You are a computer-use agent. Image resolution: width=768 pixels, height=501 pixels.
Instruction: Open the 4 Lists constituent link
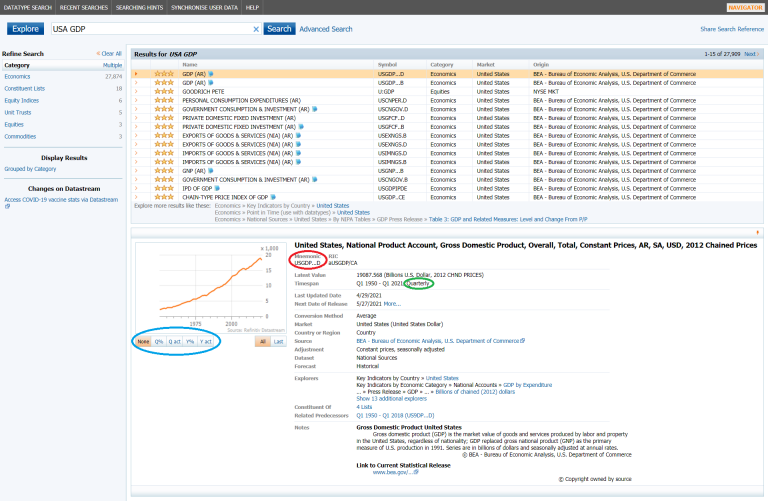click(x=364, y=407)
